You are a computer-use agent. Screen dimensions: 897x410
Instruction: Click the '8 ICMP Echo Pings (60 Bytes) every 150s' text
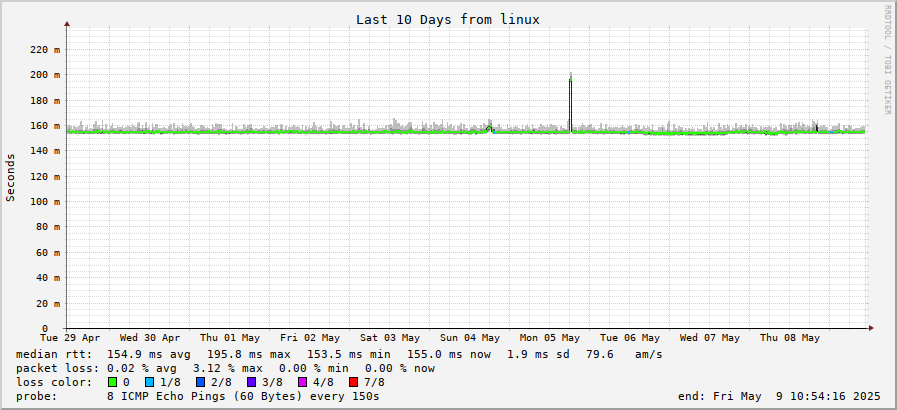(243, 396)
